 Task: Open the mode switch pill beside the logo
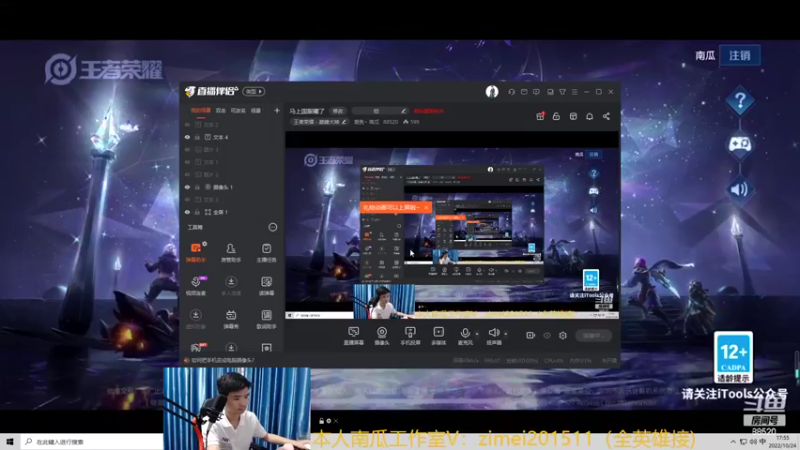point(254,92)
